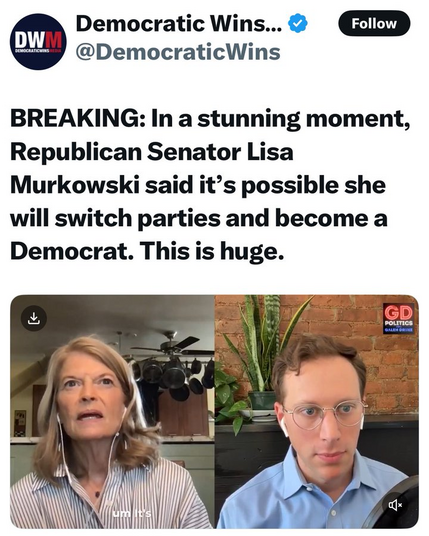Play the video on the woman's striped-shirt side

tap(112, 412)
